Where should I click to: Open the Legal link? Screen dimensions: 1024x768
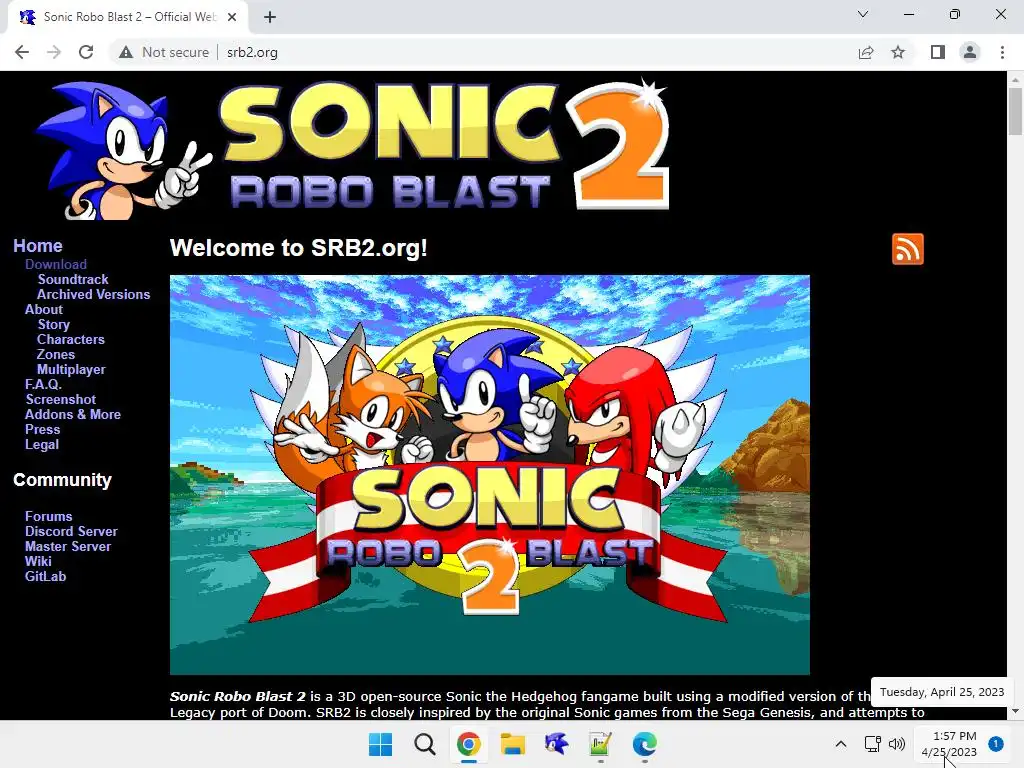pyautogui.click(x=42, y=444)
